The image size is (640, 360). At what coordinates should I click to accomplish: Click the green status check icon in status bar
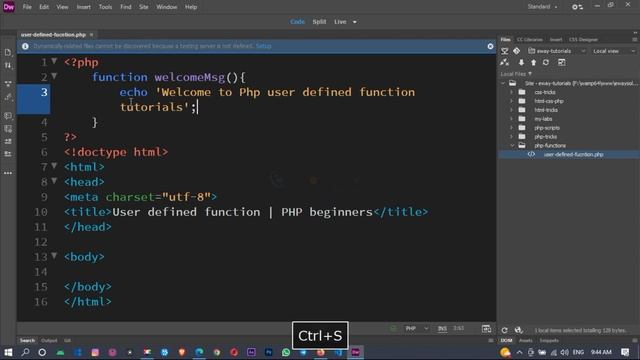point(393,329)
